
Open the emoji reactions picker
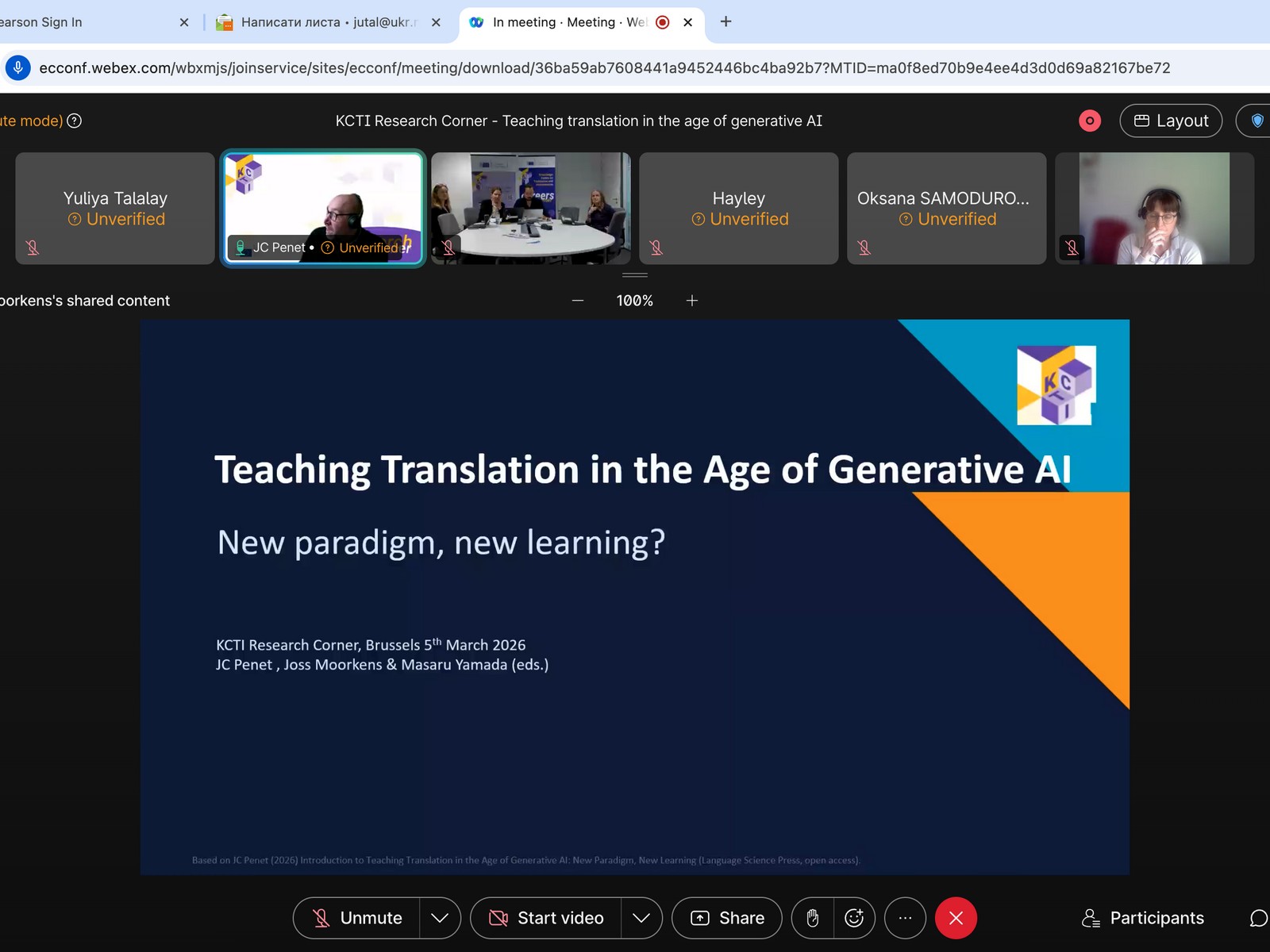(854, 918)
